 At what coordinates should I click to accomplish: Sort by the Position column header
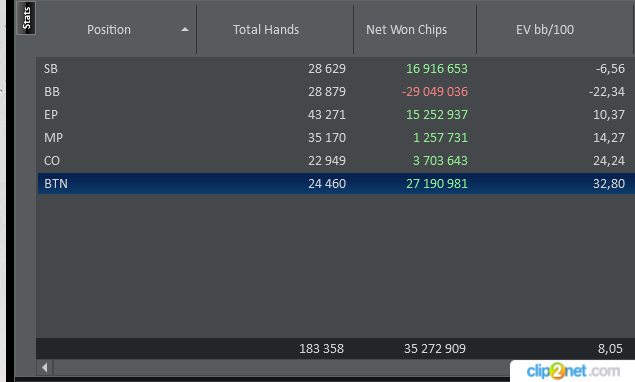click(109, 30)
